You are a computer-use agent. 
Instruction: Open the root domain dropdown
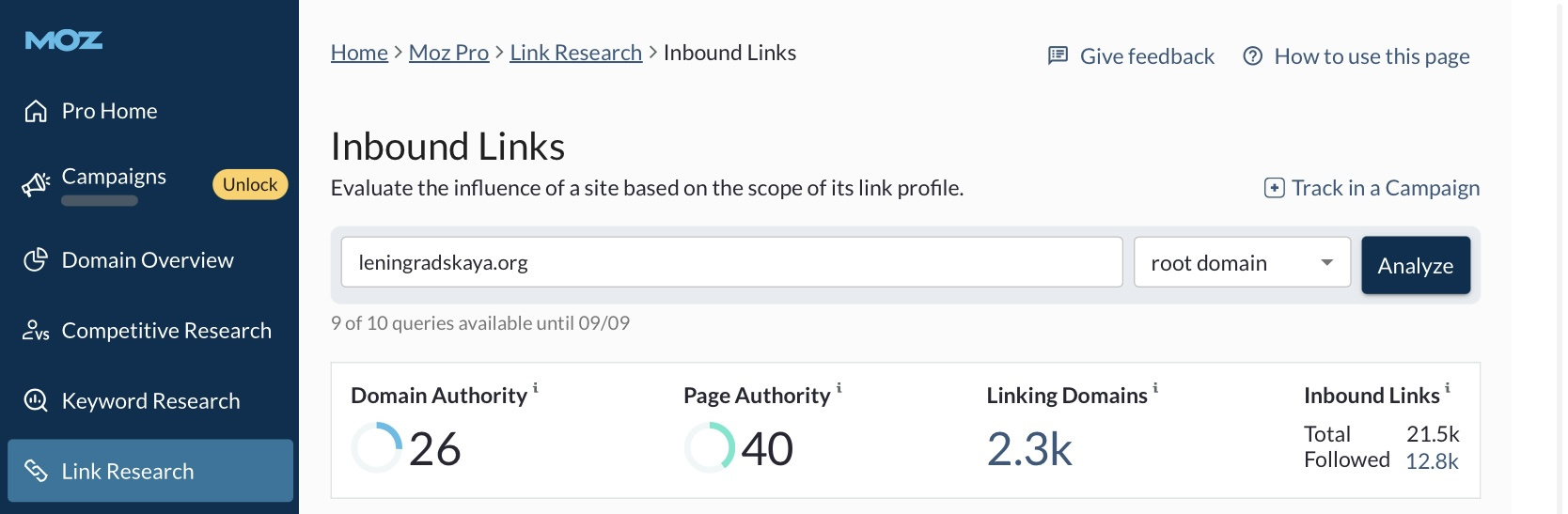(x=1242, y=262)
